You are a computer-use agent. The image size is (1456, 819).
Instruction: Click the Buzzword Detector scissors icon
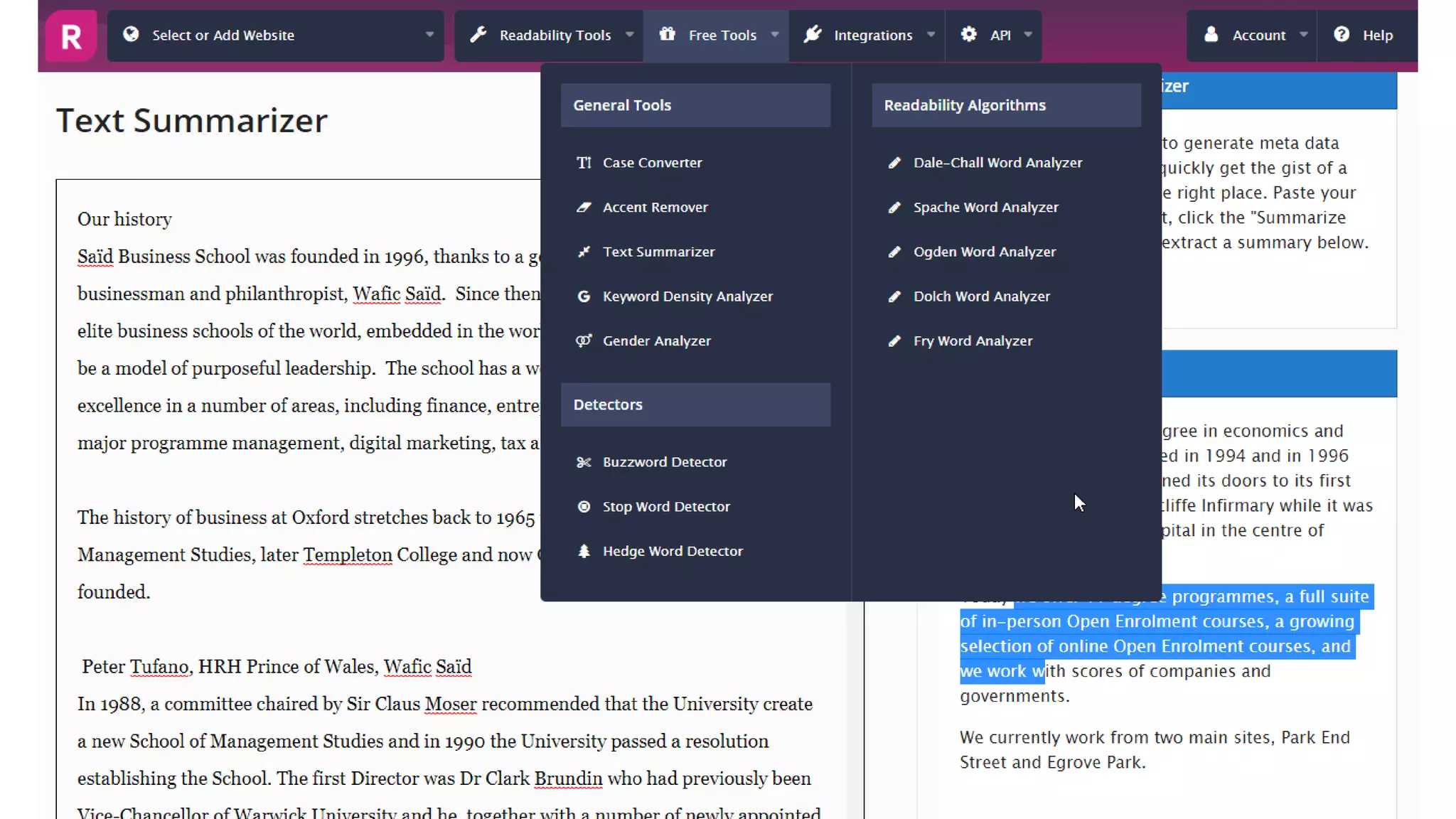click(584, 462)
